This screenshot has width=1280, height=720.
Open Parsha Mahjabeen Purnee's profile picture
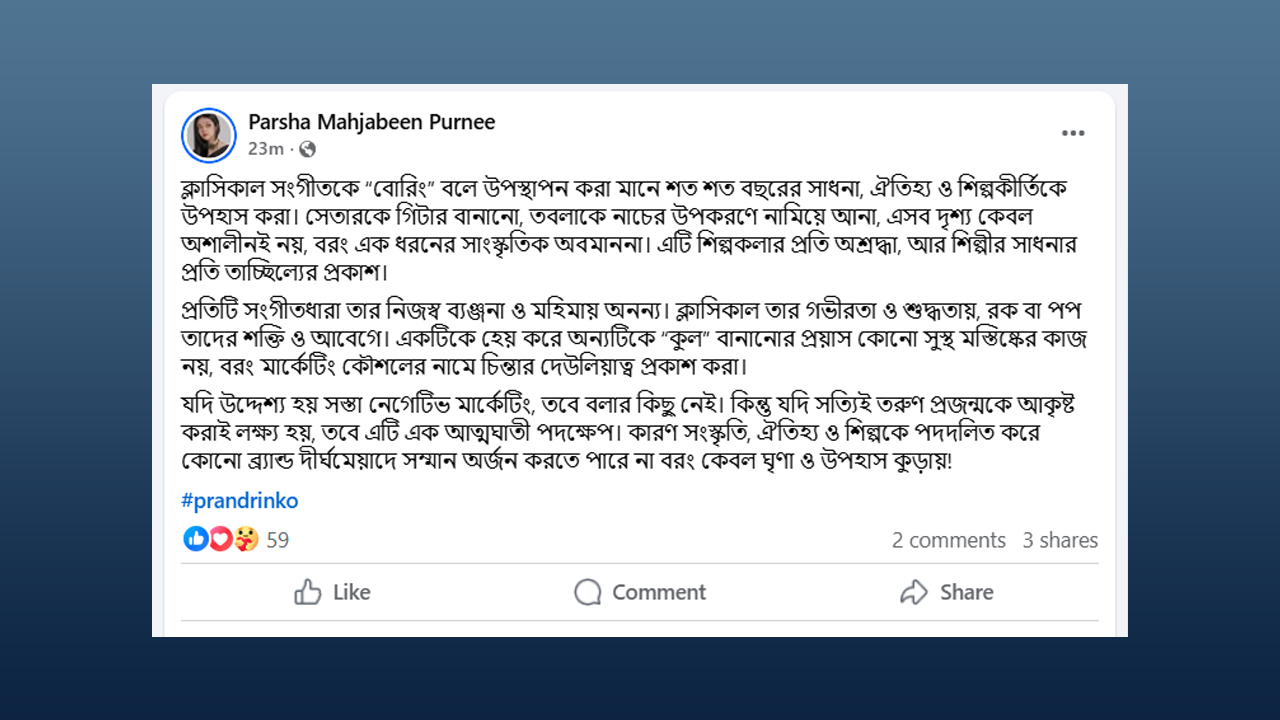click(x=209, y=135)
